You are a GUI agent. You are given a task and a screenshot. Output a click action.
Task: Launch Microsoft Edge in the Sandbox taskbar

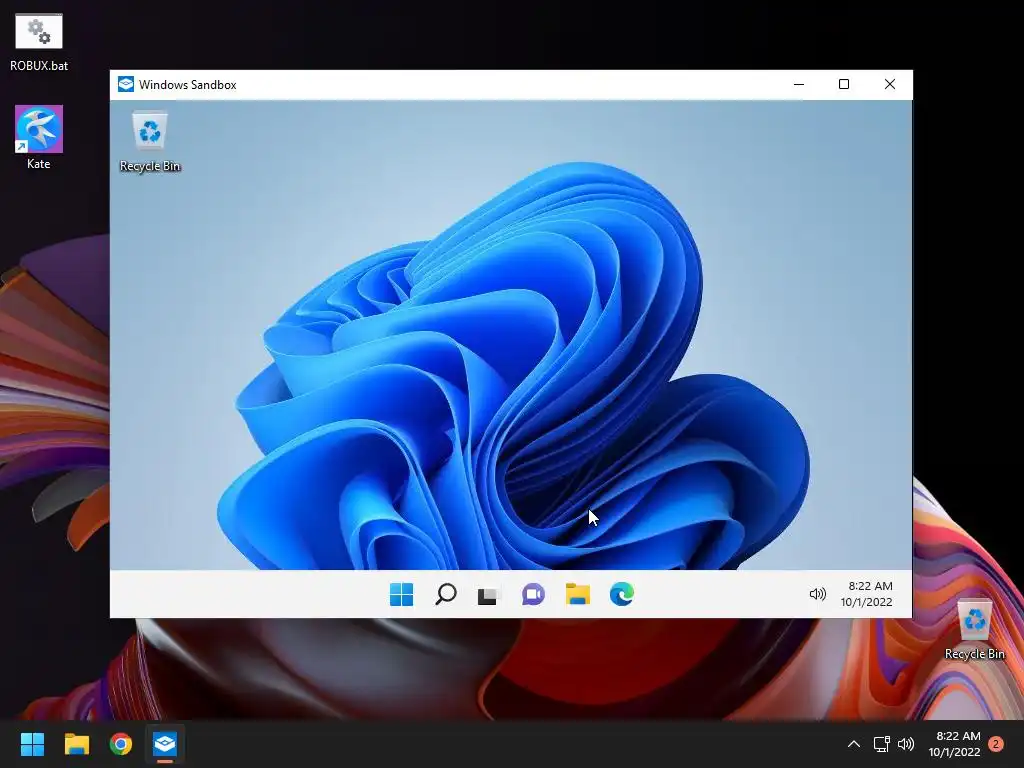pos(622,594)
